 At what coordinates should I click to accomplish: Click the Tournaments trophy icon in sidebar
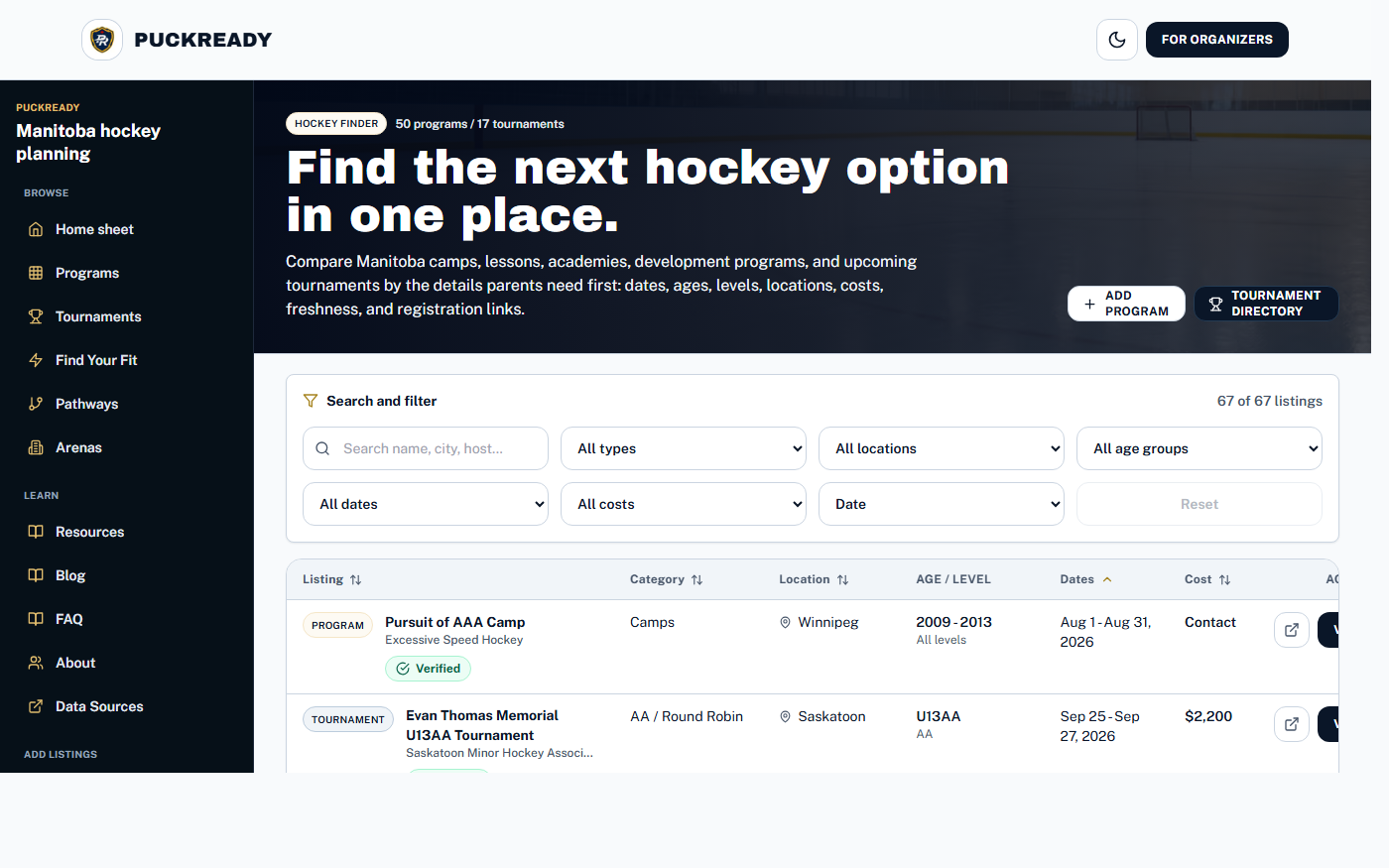coord(36,316)
